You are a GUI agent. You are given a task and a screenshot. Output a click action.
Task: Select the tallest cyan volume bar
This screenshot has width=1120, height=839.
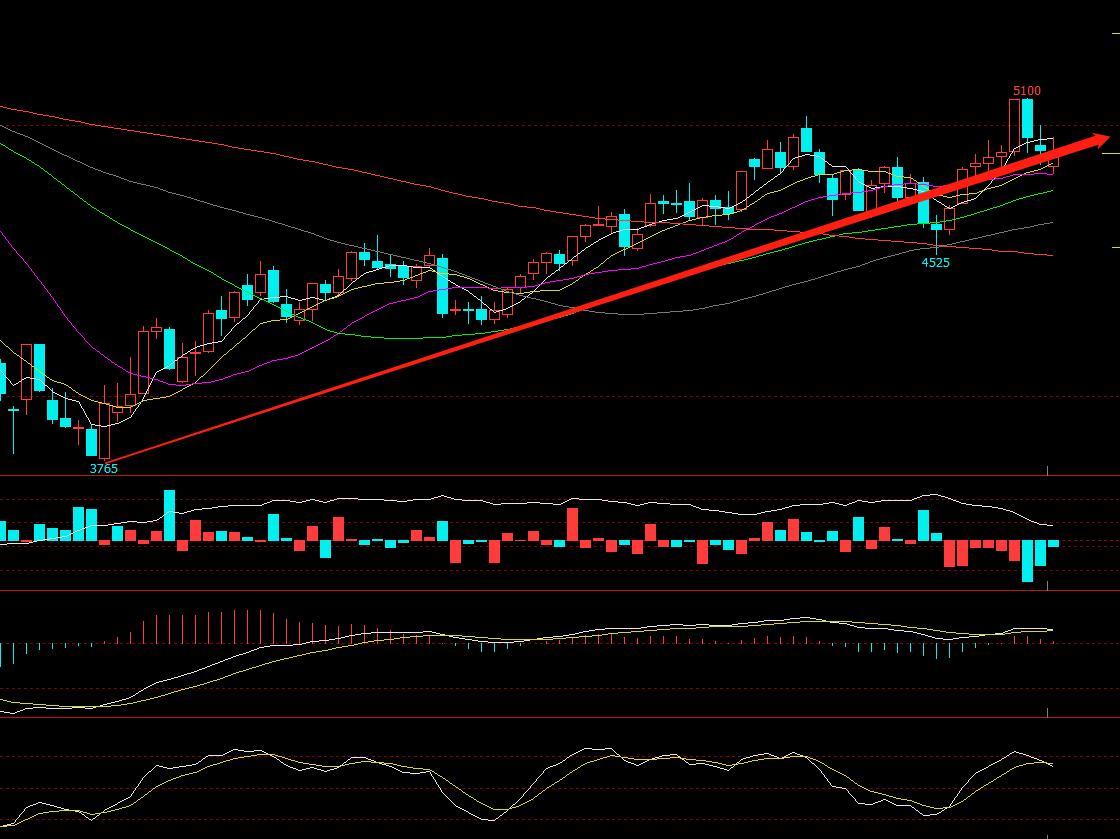(169, 516)
